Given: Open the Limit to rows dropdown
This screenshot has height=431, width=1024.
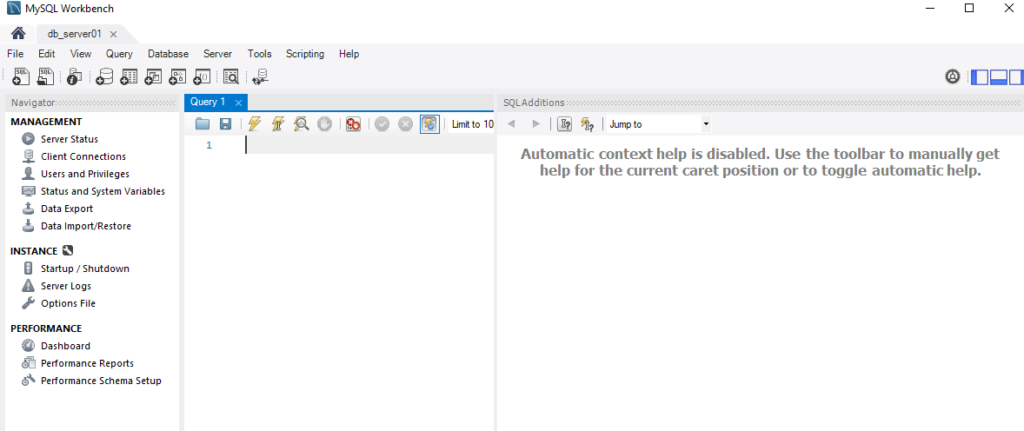Looking at the screenshot, I should click(472, 124).
